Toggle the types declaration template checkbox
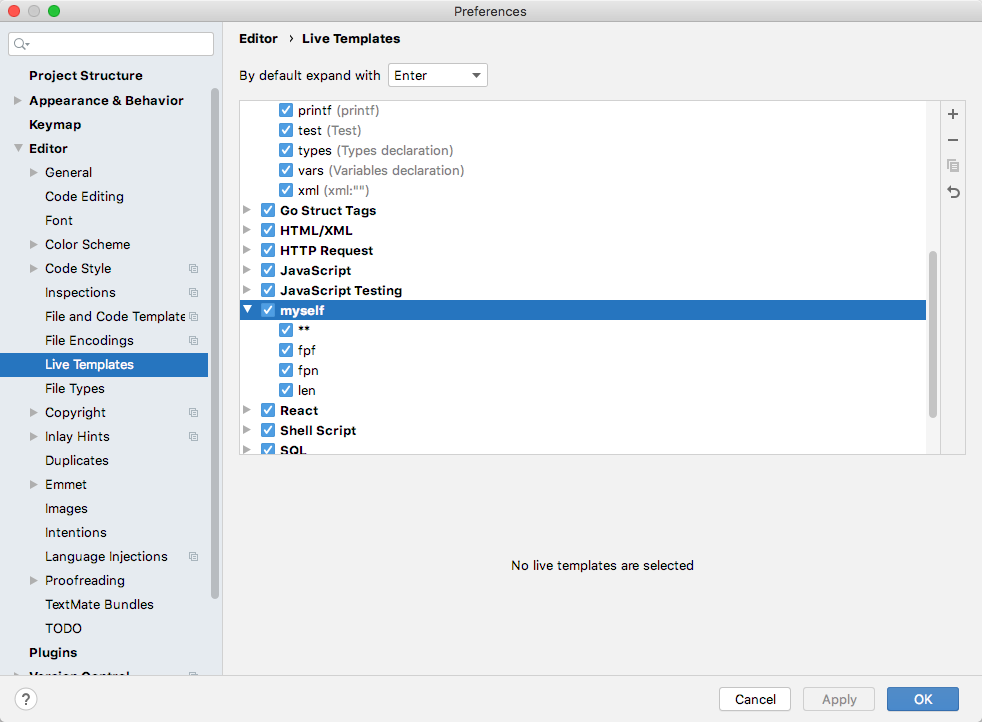The height and width of the screenshot is (722, 982). tap(286, 150)
